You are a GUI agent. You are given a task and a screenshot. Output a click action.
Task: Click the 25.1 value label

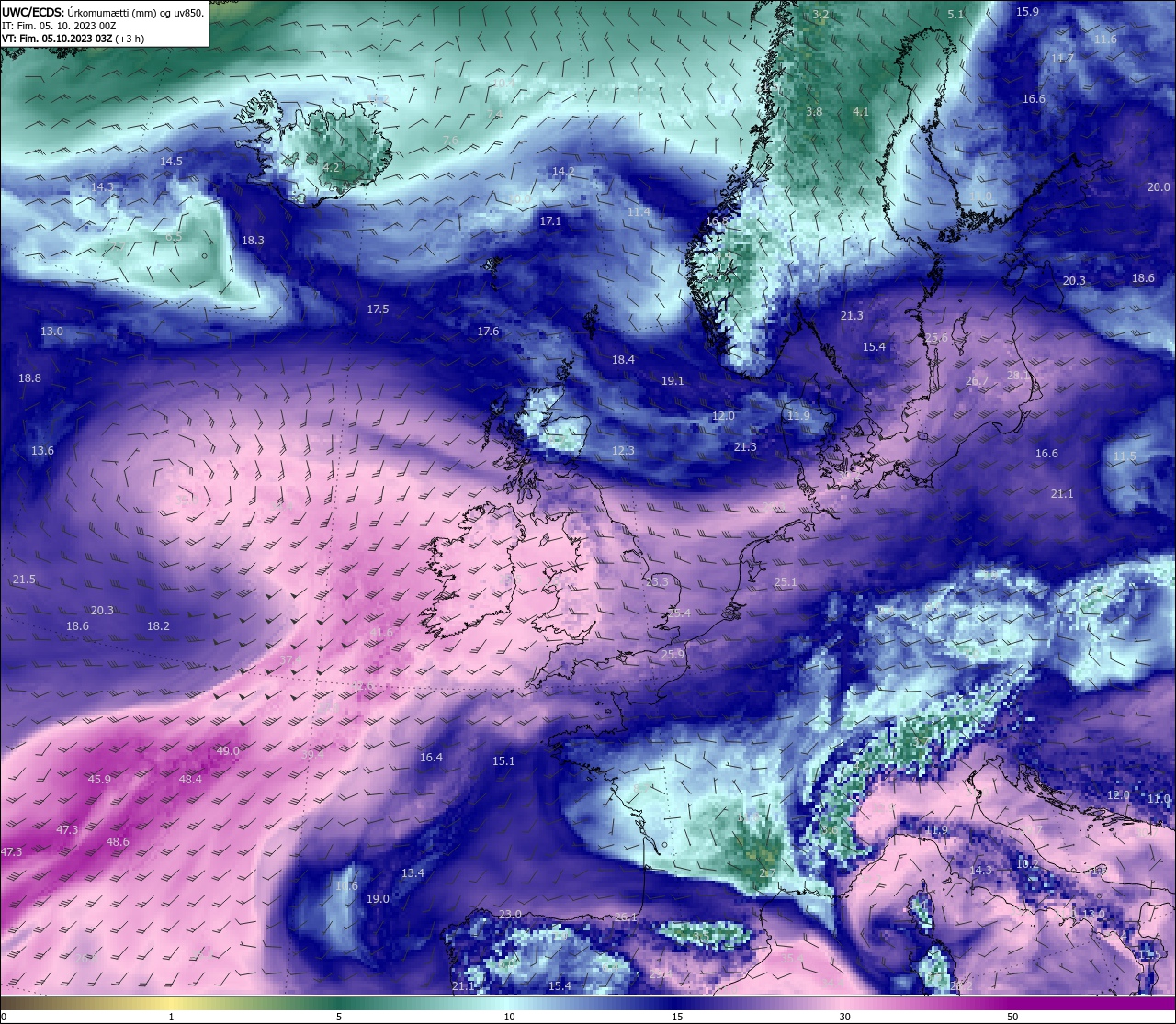[x=786, y=582]
